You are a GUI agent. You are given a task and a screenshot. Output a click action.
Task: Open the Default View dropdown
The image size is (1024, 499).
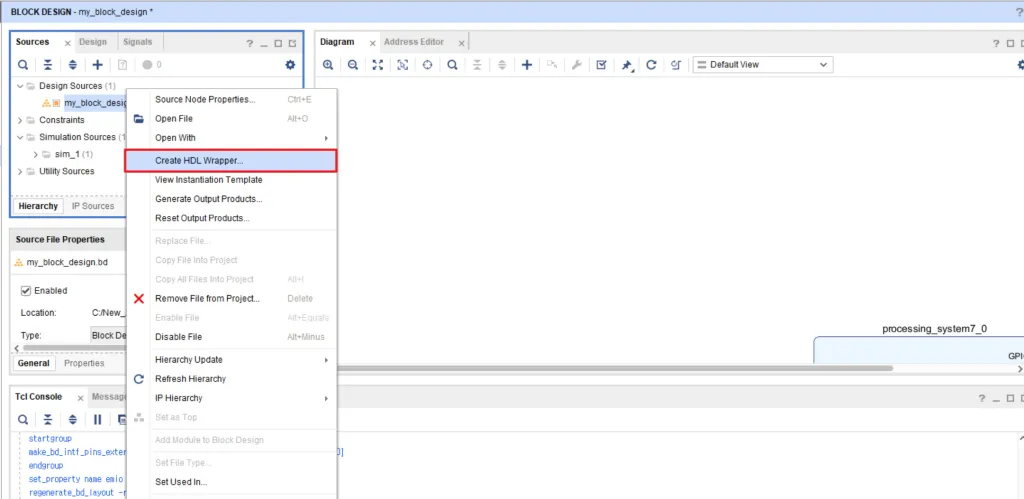click(763, 65)
